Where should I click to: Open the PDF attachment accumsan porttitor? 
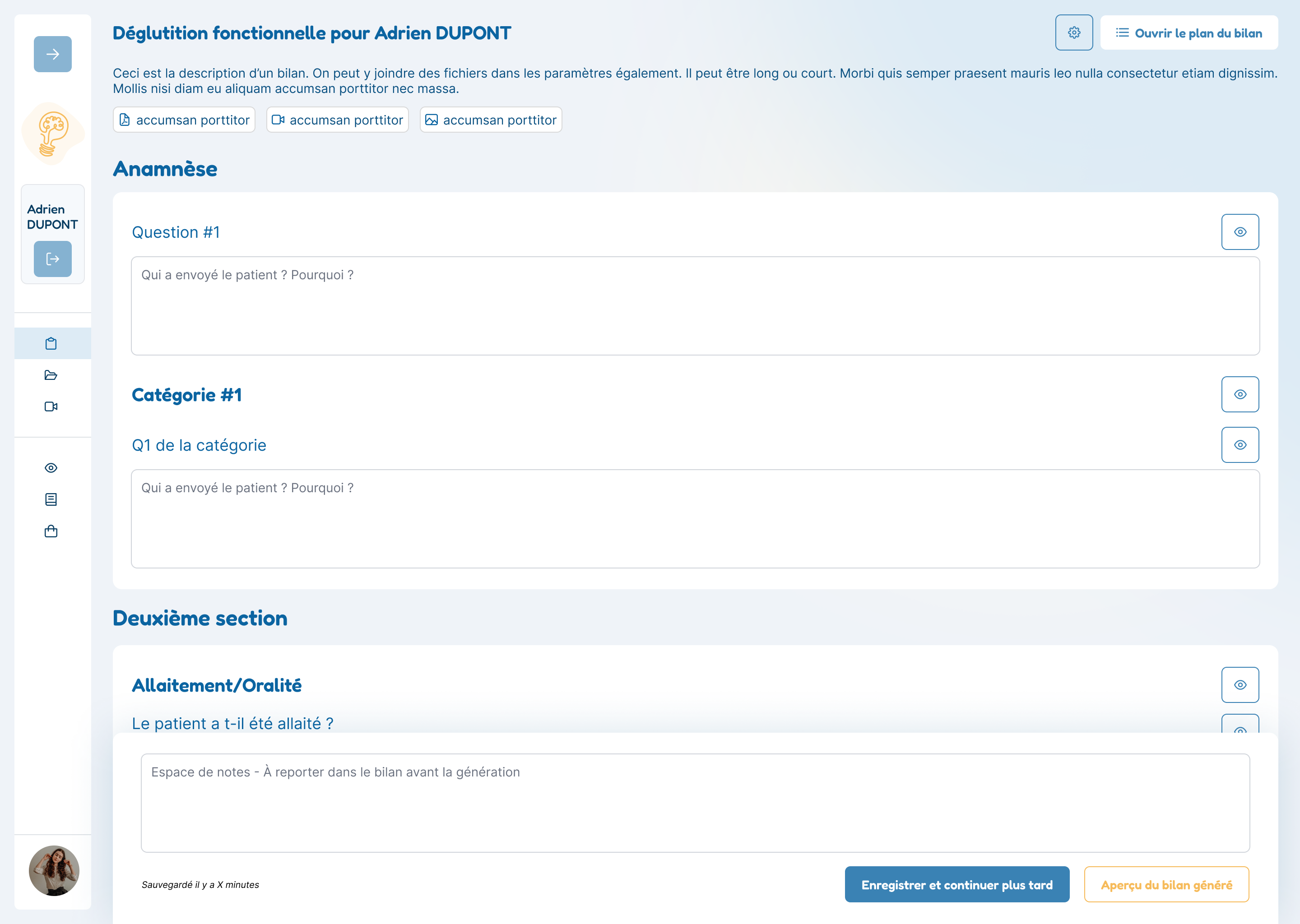tap(184, 120)
